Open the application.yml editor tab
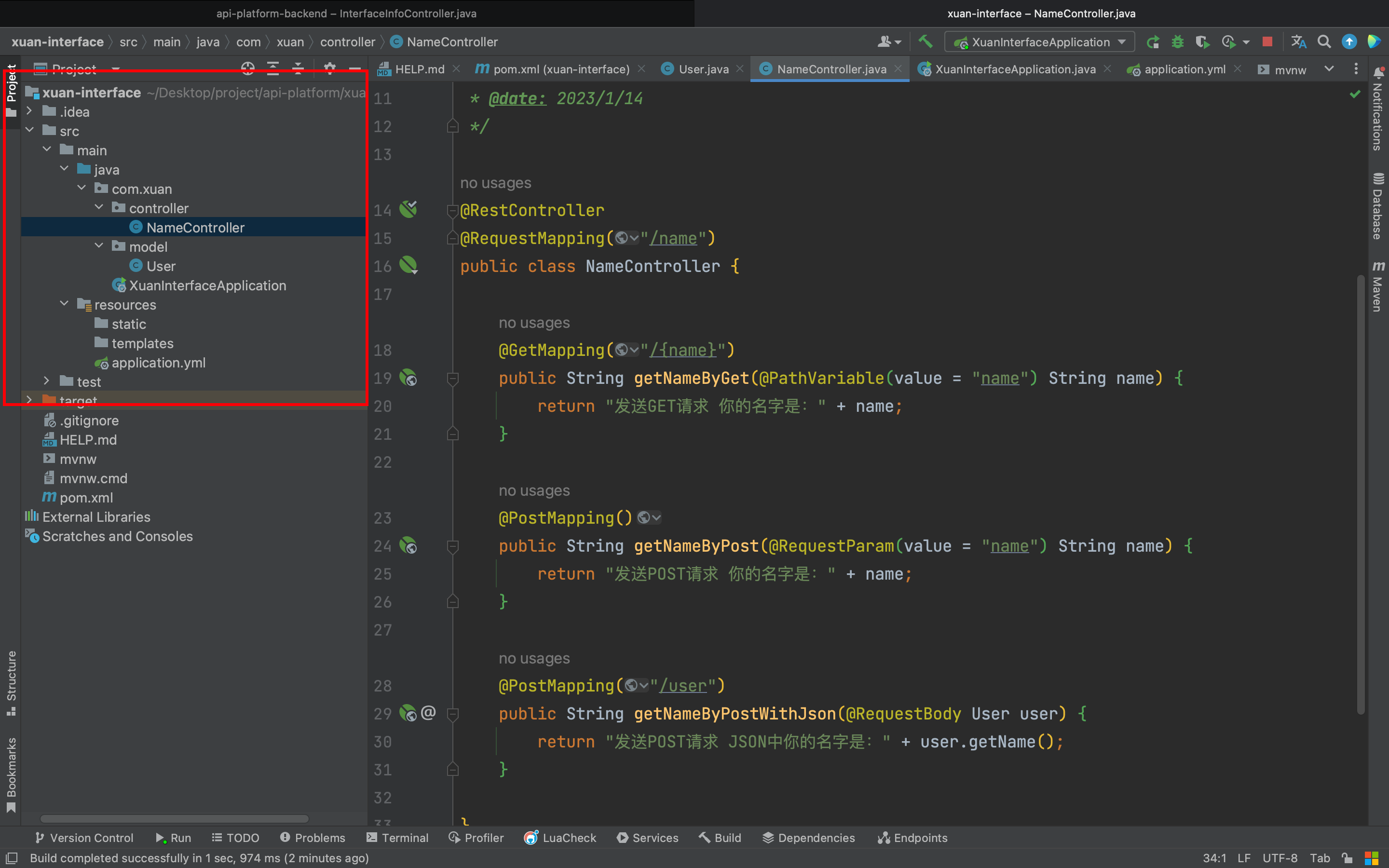The height and width of the screenshot is (868, 1389). pyautogui.click(x=1184, y=69)
